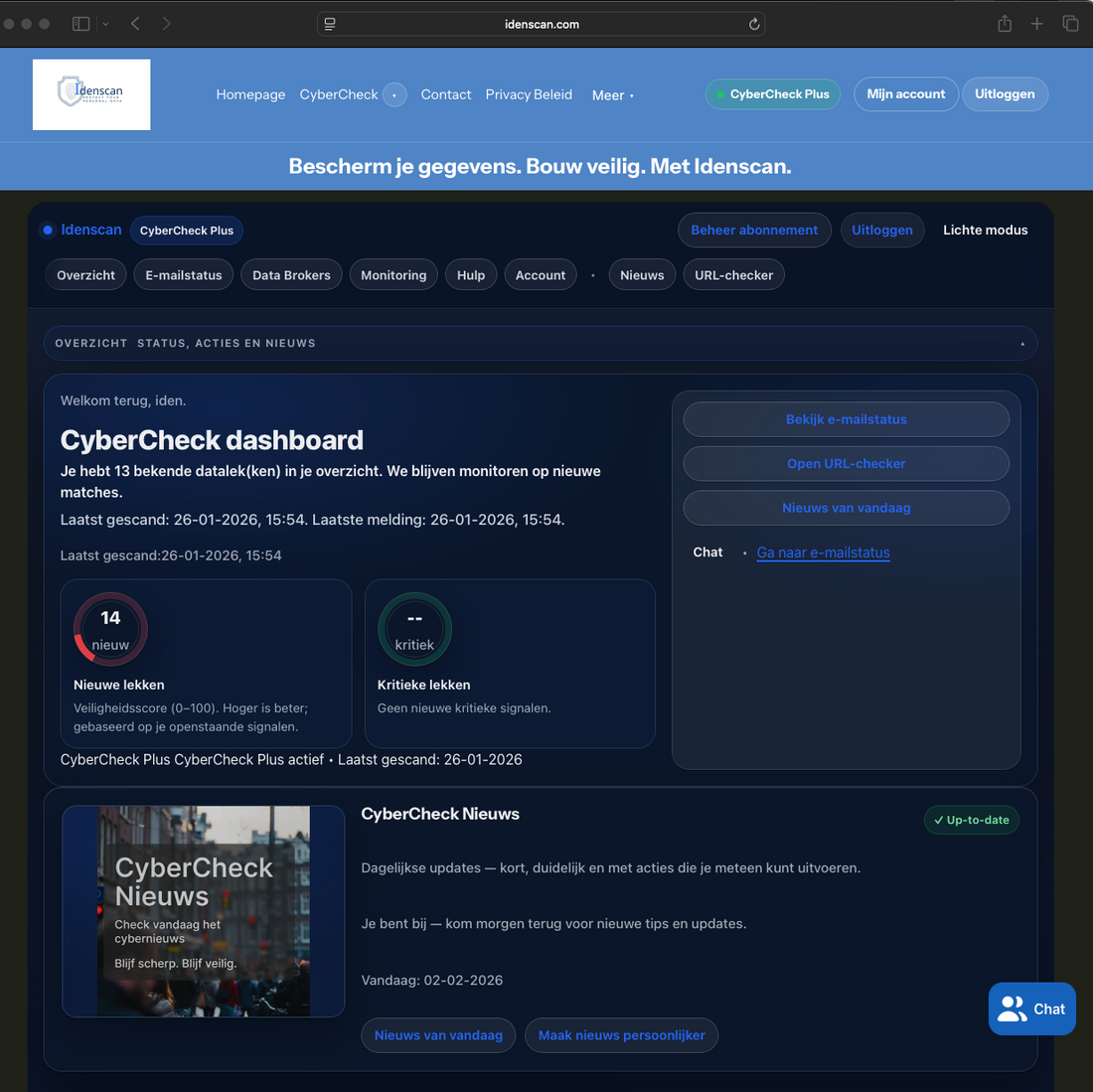Screen dimensions: 1093x1092
Task: Switch to Lichte modus
Action: [x=985, y=230]
